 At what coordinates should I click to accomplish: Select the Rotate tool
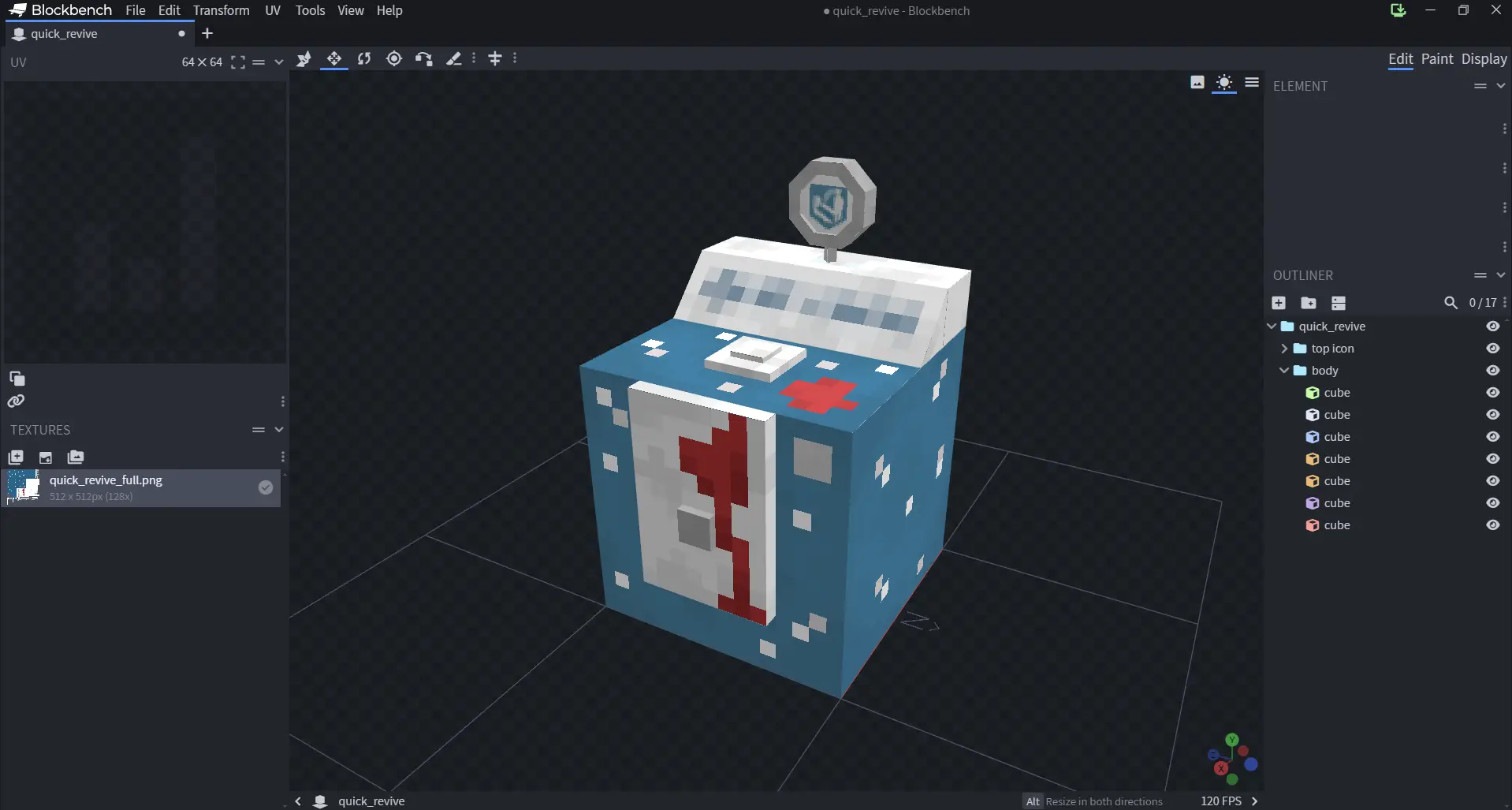(x=364, y=58)
